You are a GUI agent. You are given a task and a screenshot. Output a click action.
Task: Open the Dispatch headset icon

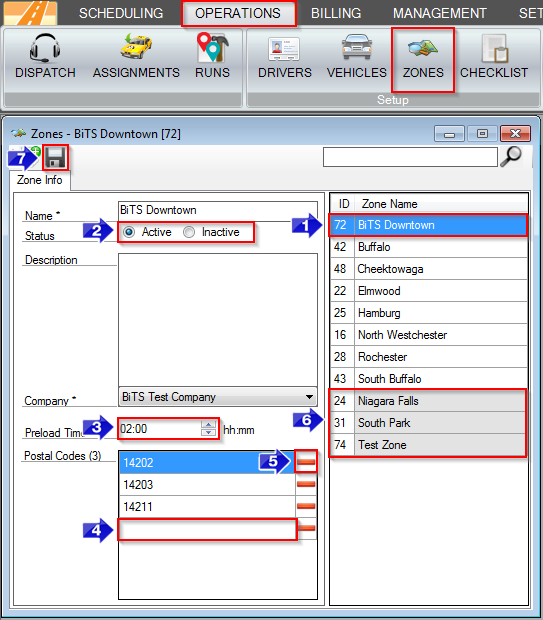point(45,48)
